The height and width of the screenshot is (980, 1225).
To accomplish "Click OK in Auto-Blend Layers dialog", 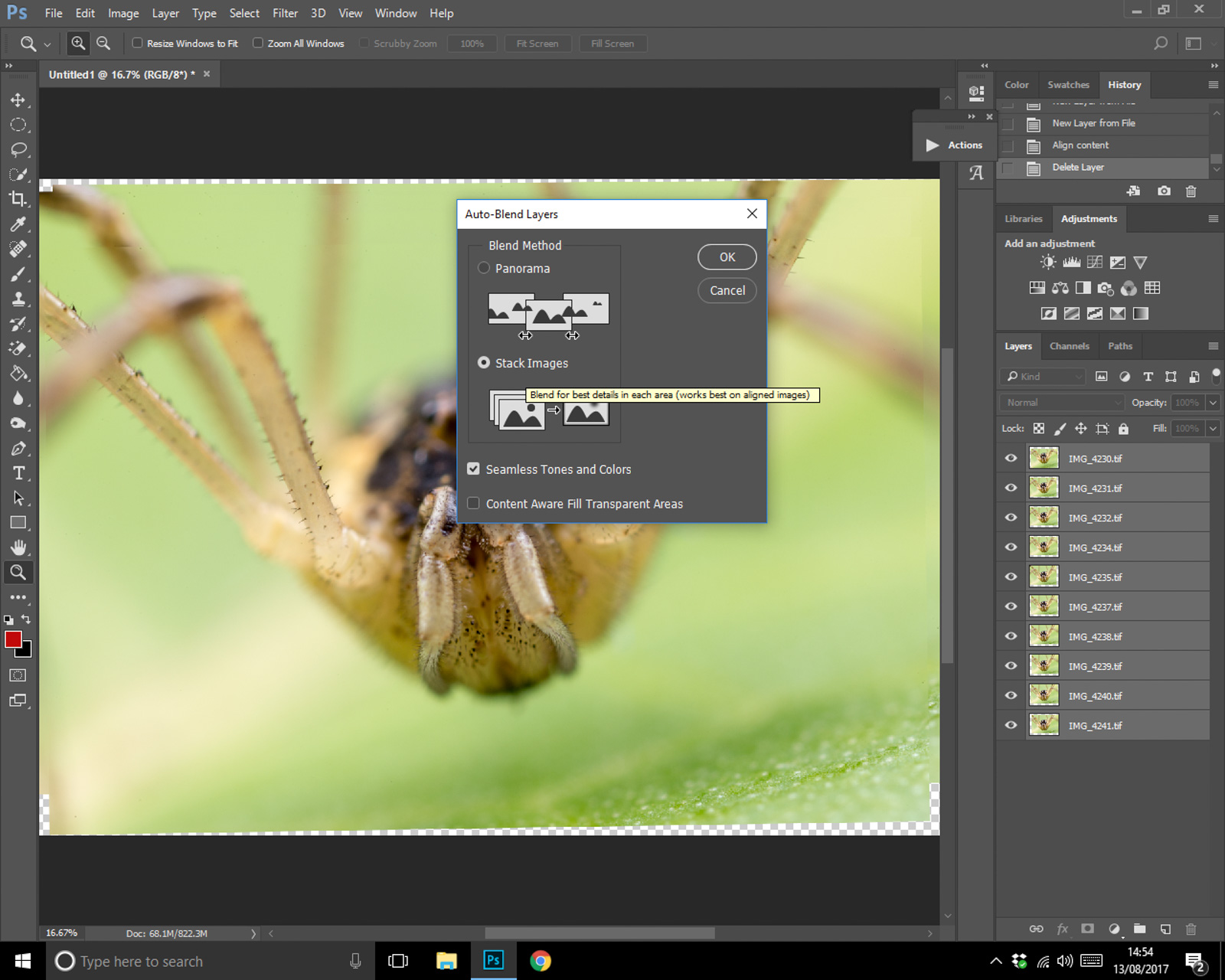I will click(726, 256).
